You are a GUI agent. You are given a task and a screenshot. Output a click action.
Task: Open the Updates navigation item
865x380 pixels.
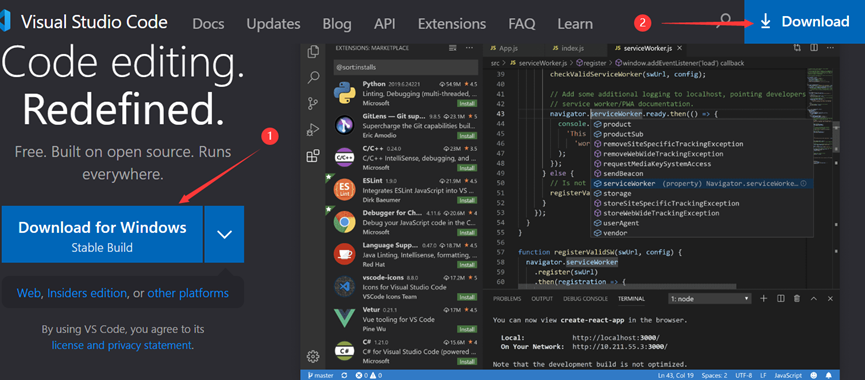274,24
